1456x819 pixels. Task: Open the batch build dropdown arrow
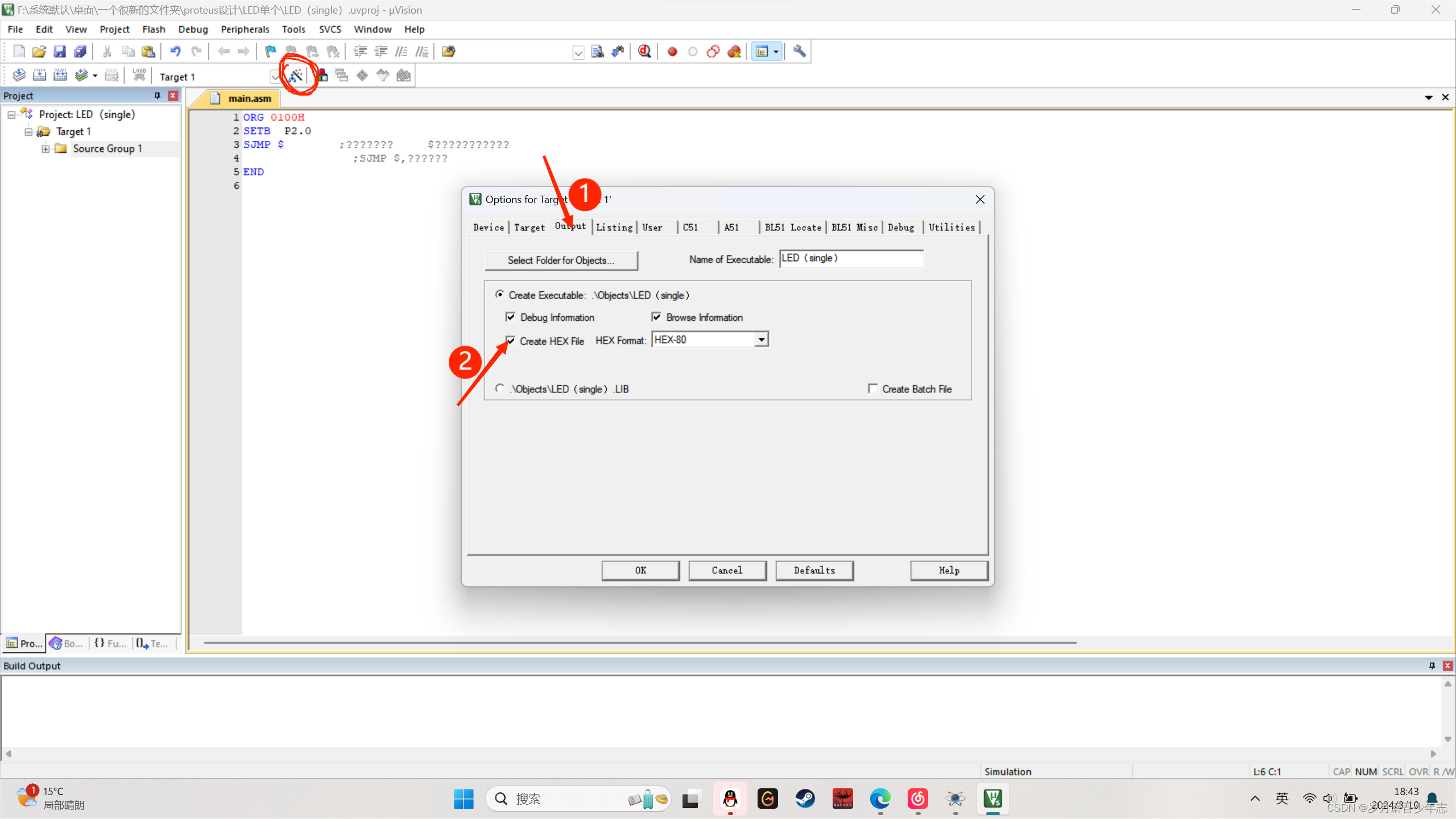coord(95,75)
